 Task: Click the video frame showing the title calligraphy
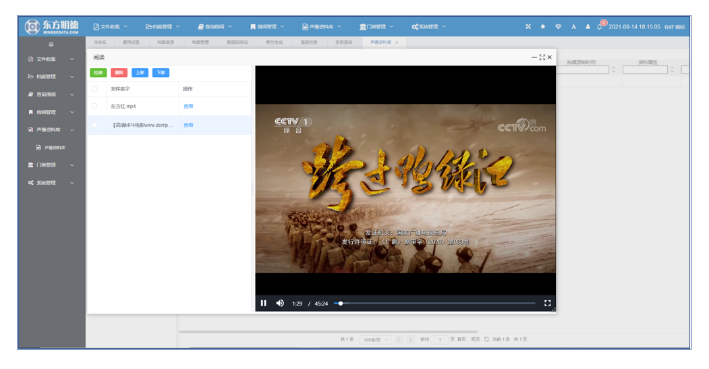(x=406, y=189)
